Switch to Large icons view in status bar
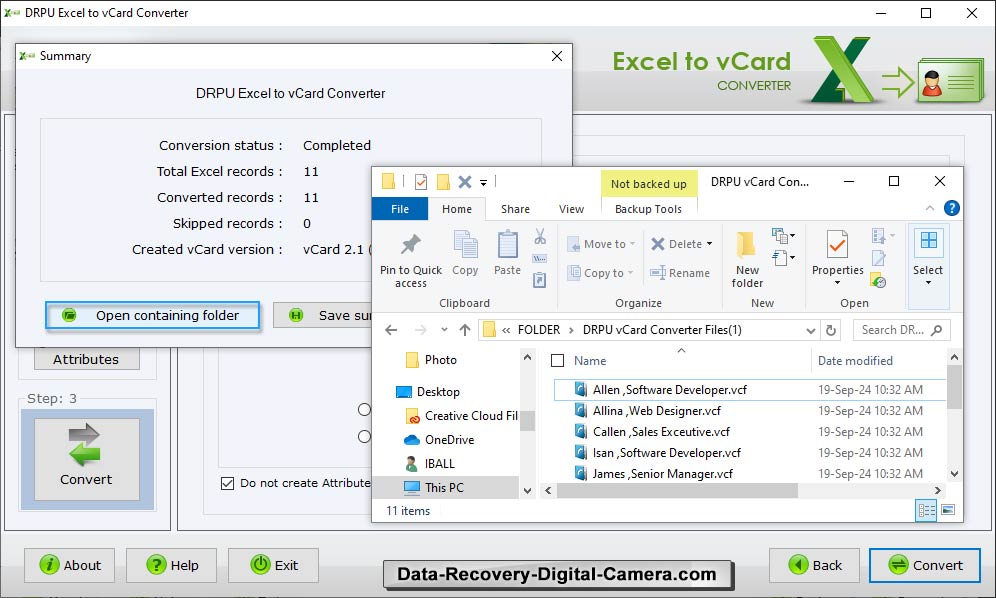 (x=948, y=510)
